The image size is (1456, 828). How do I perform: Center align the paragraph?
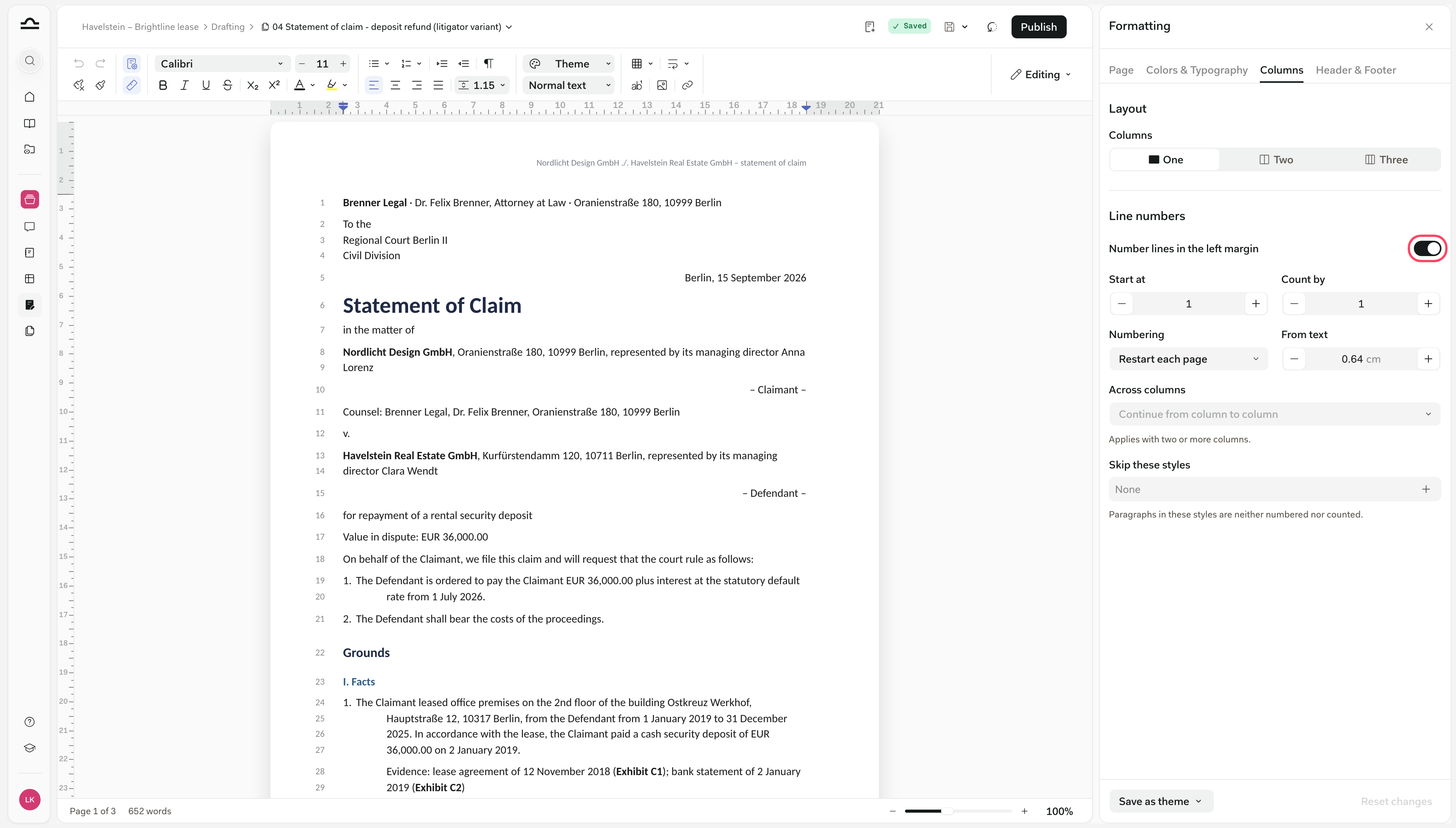(x=395, y=85)
